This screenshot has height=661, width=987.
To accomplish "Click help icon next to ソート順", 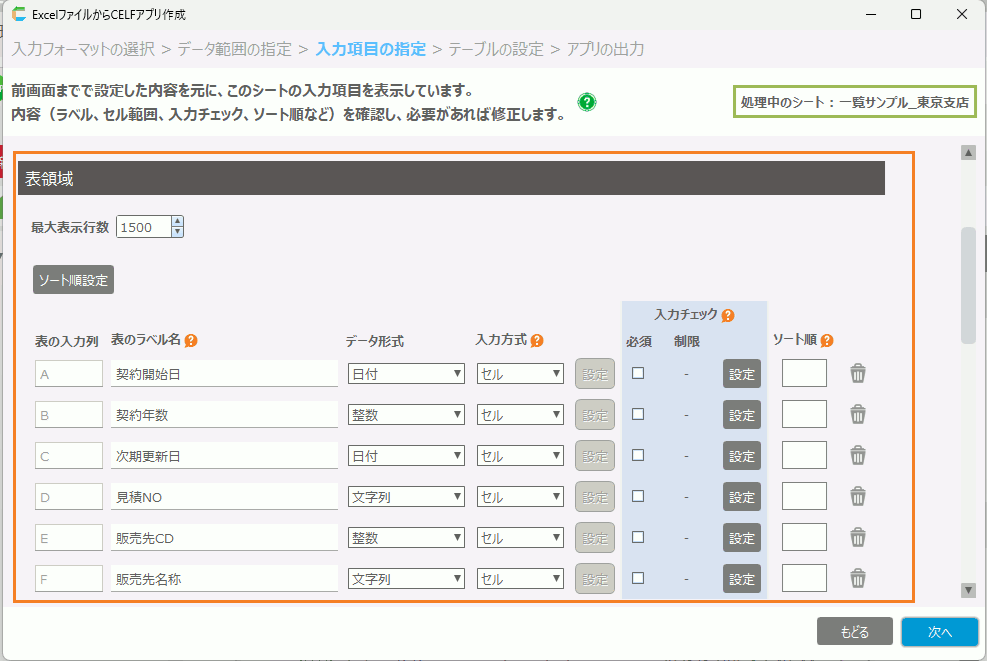I will (x=827, y=340).
